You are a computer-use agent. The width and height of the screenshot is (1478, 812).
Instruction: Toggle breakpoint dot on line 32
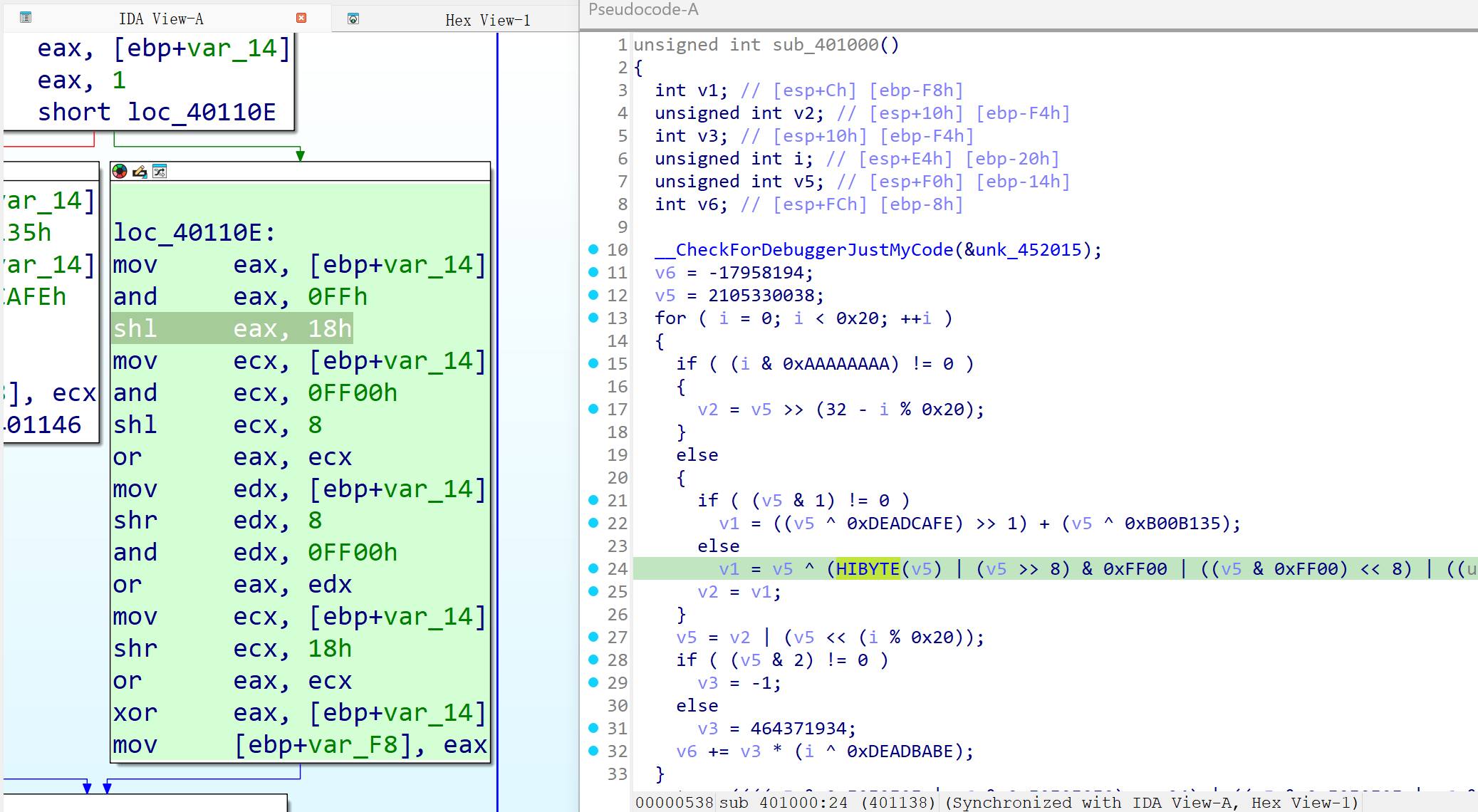click(x=593, y=751)
